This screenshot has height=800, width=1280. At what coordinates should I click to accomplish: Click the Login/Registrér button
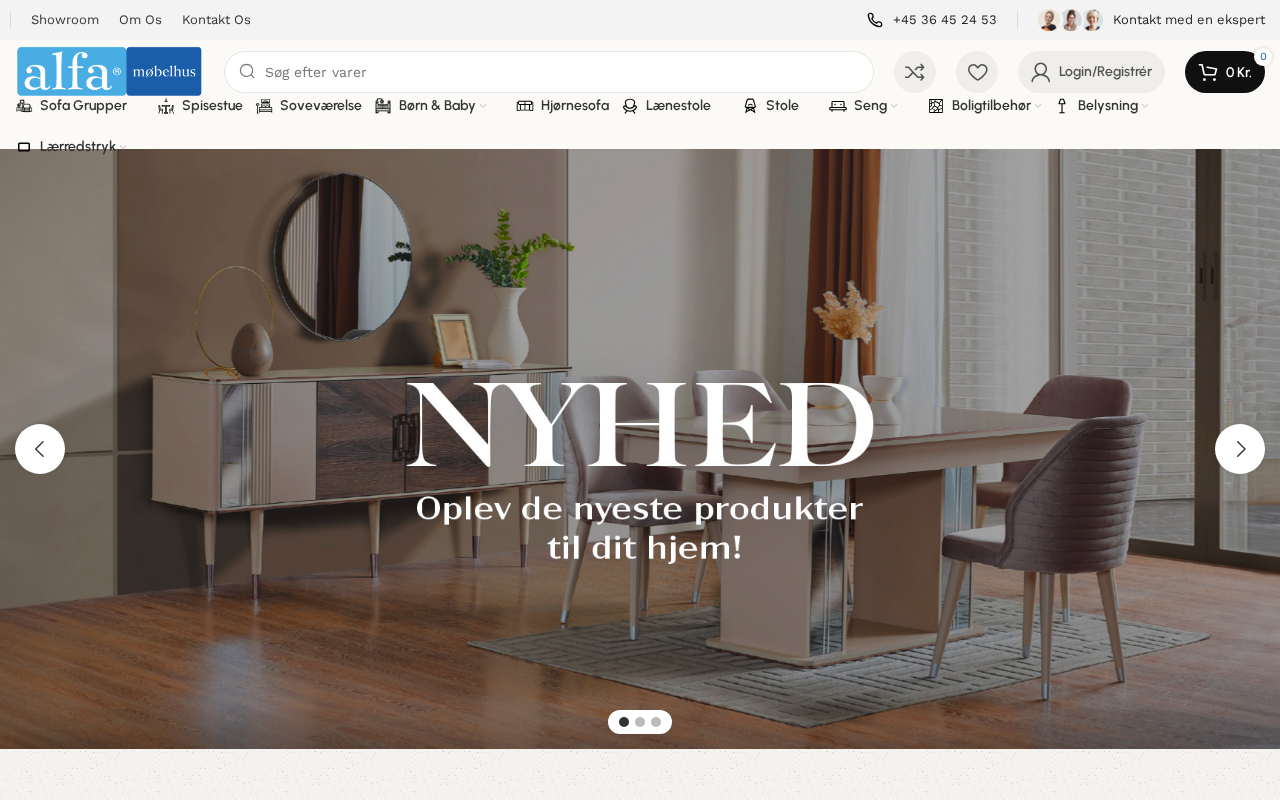tap(1091, 72)
